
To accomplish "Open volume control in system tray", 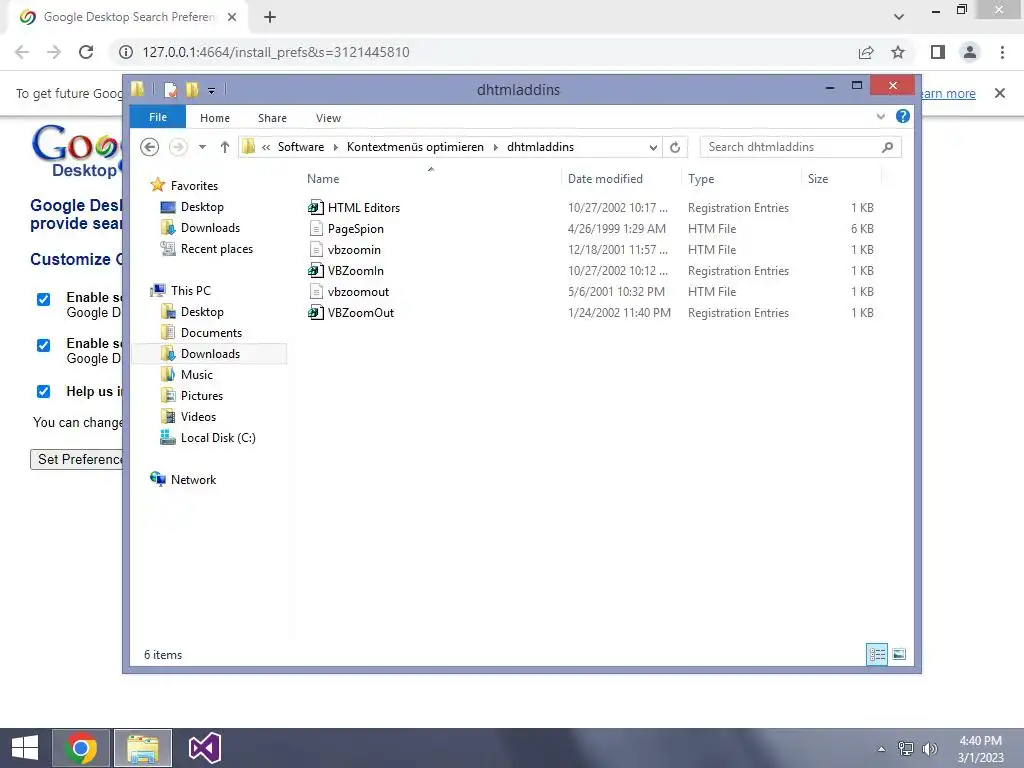I will point(930,748).
